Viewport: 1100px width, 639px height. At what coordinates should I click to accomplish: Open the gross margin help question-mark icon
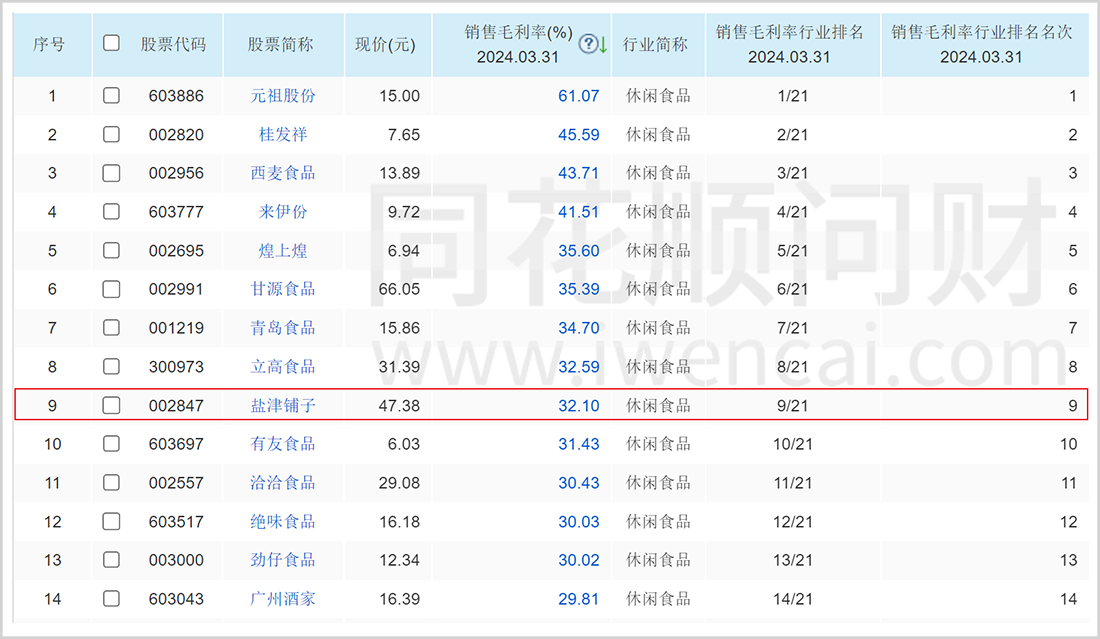[588, 44]
